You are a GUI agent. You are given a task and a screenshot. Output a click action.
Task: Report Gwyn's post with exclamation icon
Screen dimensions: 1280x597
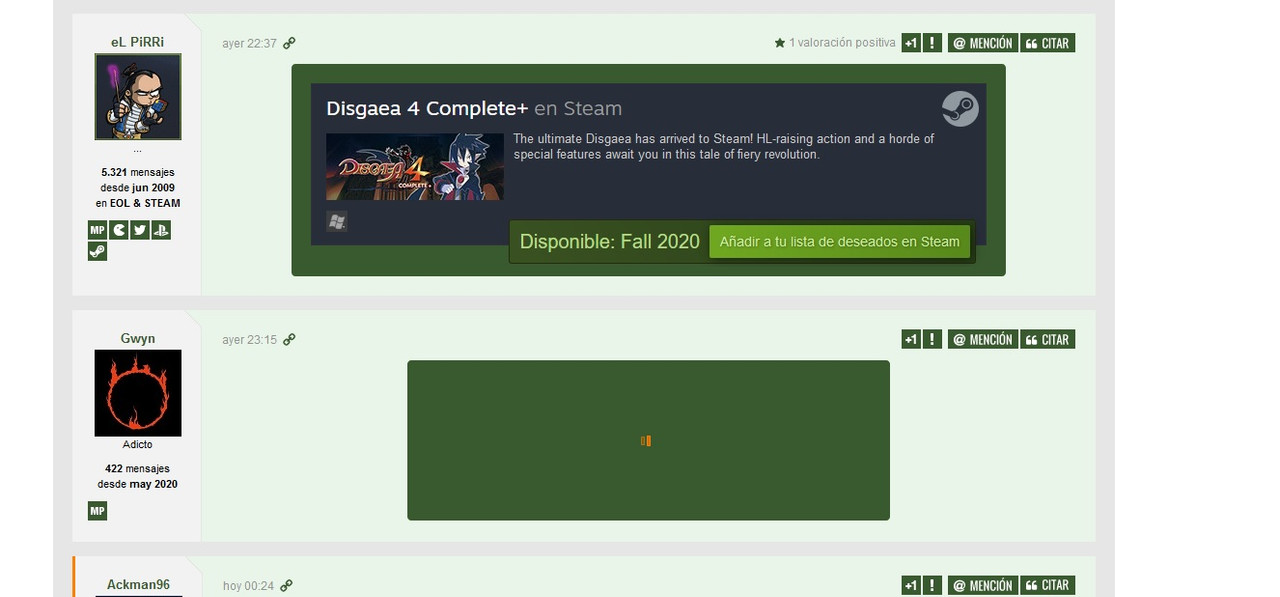[932, 339]
